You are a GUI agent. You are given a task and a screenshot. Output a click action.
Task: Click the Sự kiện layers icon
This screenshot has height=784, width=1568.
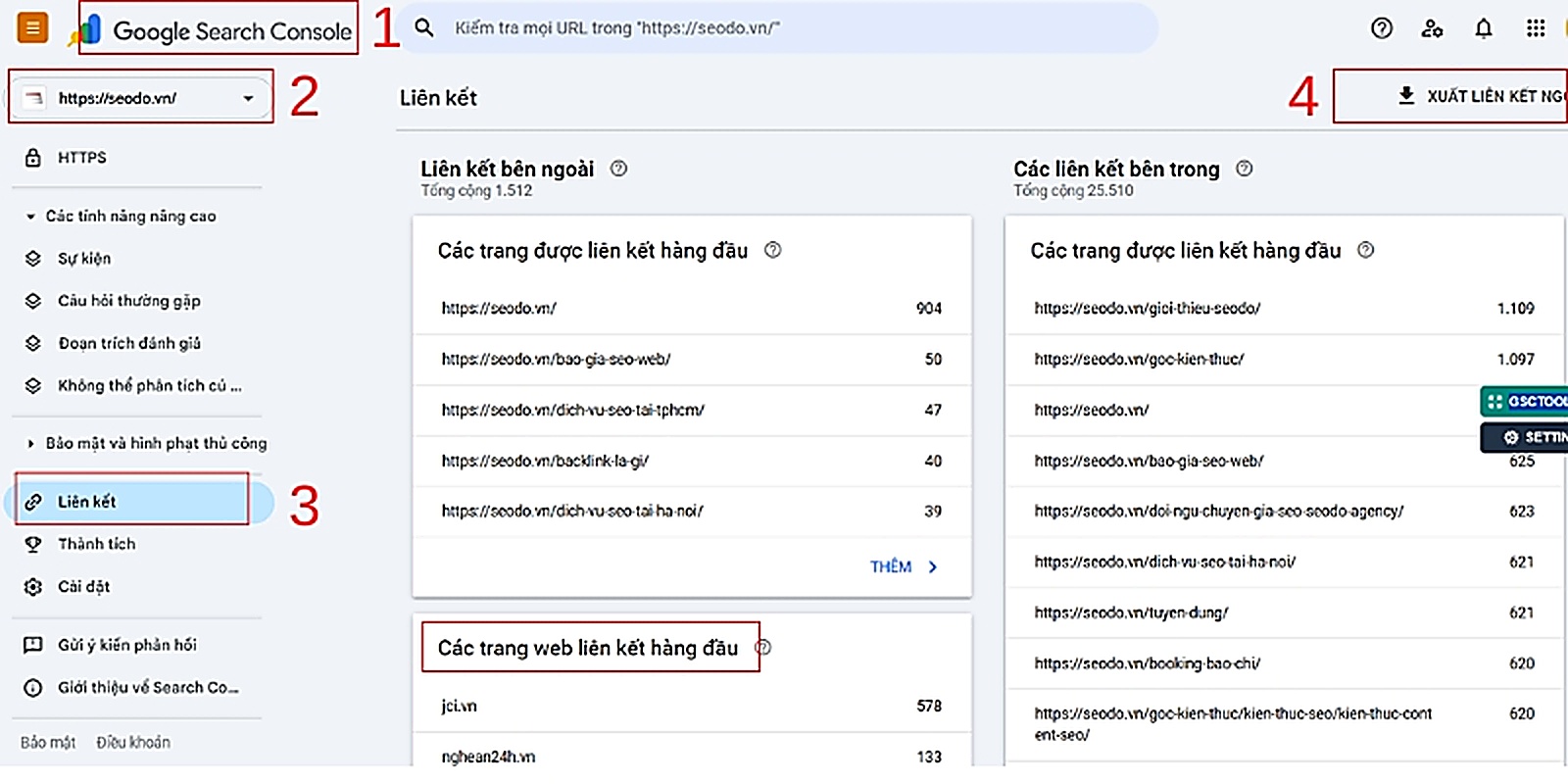[x=33, y=259]
